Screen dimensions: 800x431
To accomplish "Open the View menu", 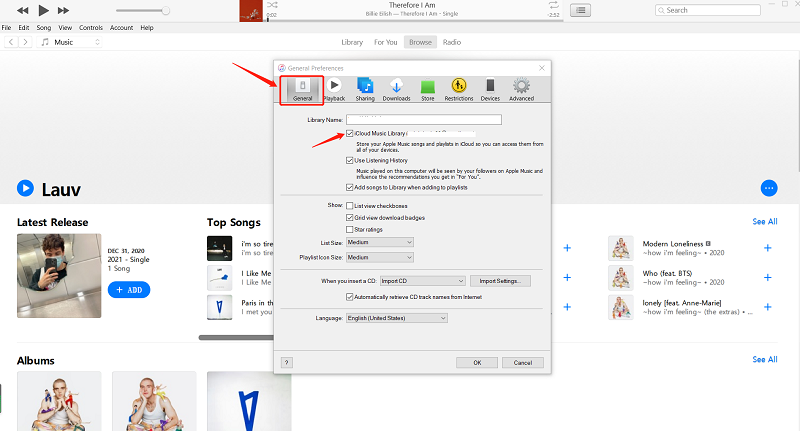I will (65, 28).
